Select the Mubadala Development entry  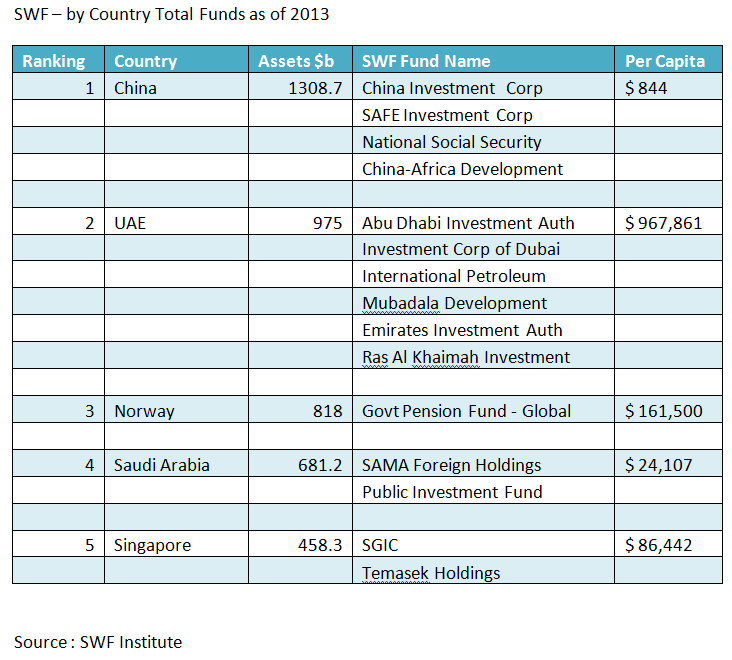pyautogui.click(x=454, y=303)
